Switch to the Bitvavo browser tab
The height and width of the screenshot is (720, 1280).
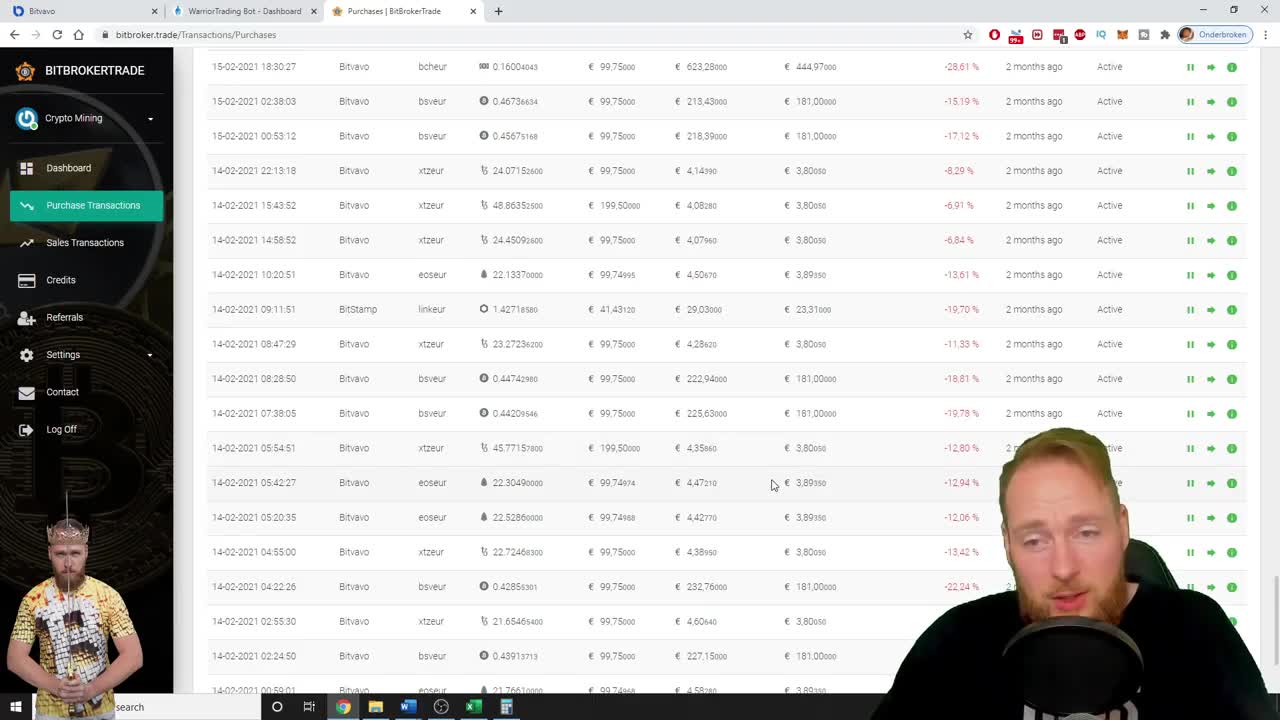[x=82, y=11]
